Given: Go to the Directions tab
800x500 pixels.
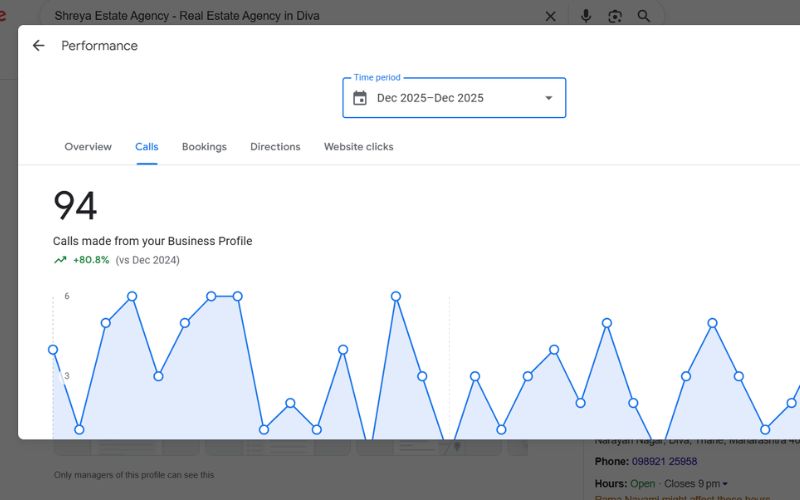Looking at the screenshot, I should click(x=275, y=147).
